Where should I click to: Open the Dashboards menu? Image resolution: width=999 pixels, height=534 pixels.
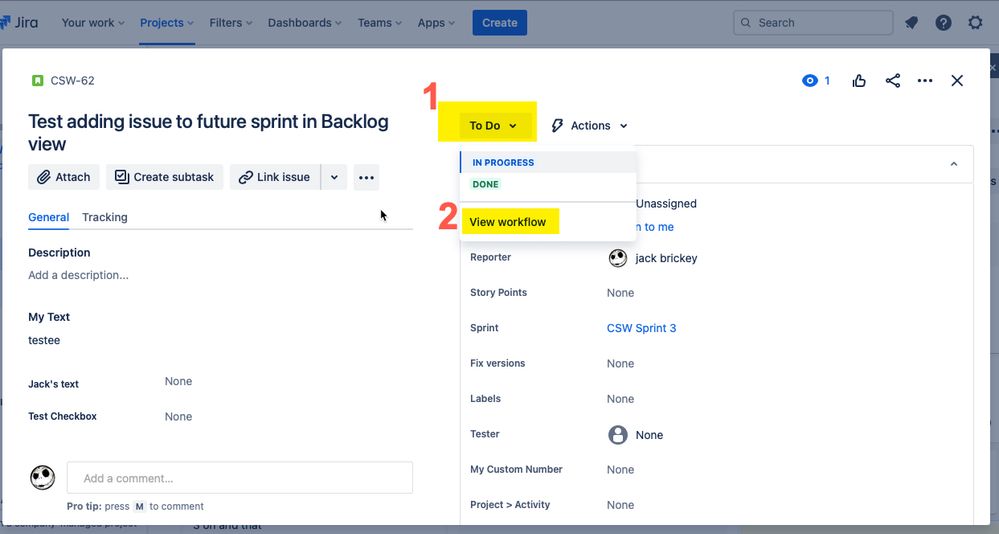click(305, 23)
